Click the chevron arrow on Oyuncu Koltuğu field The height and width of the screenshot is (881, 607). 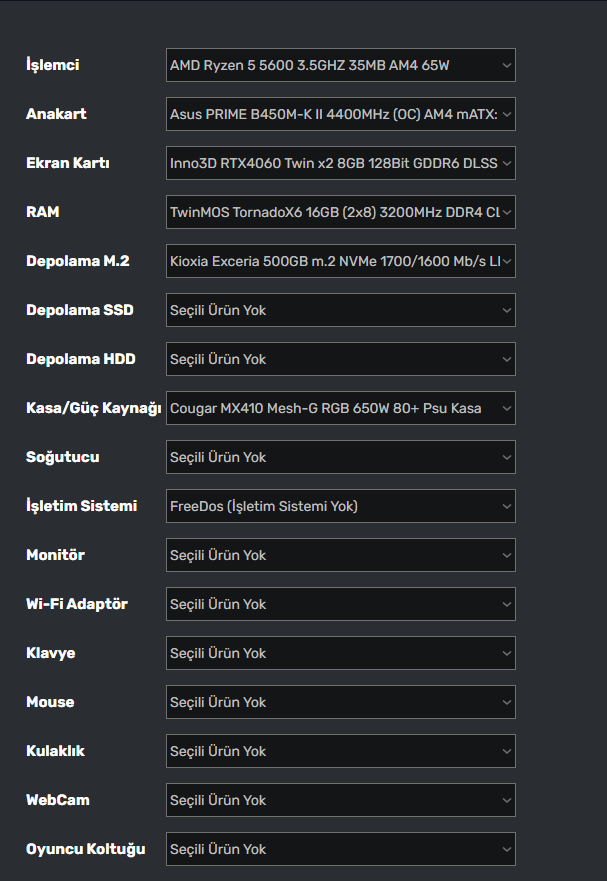click(x=506, y=849)
